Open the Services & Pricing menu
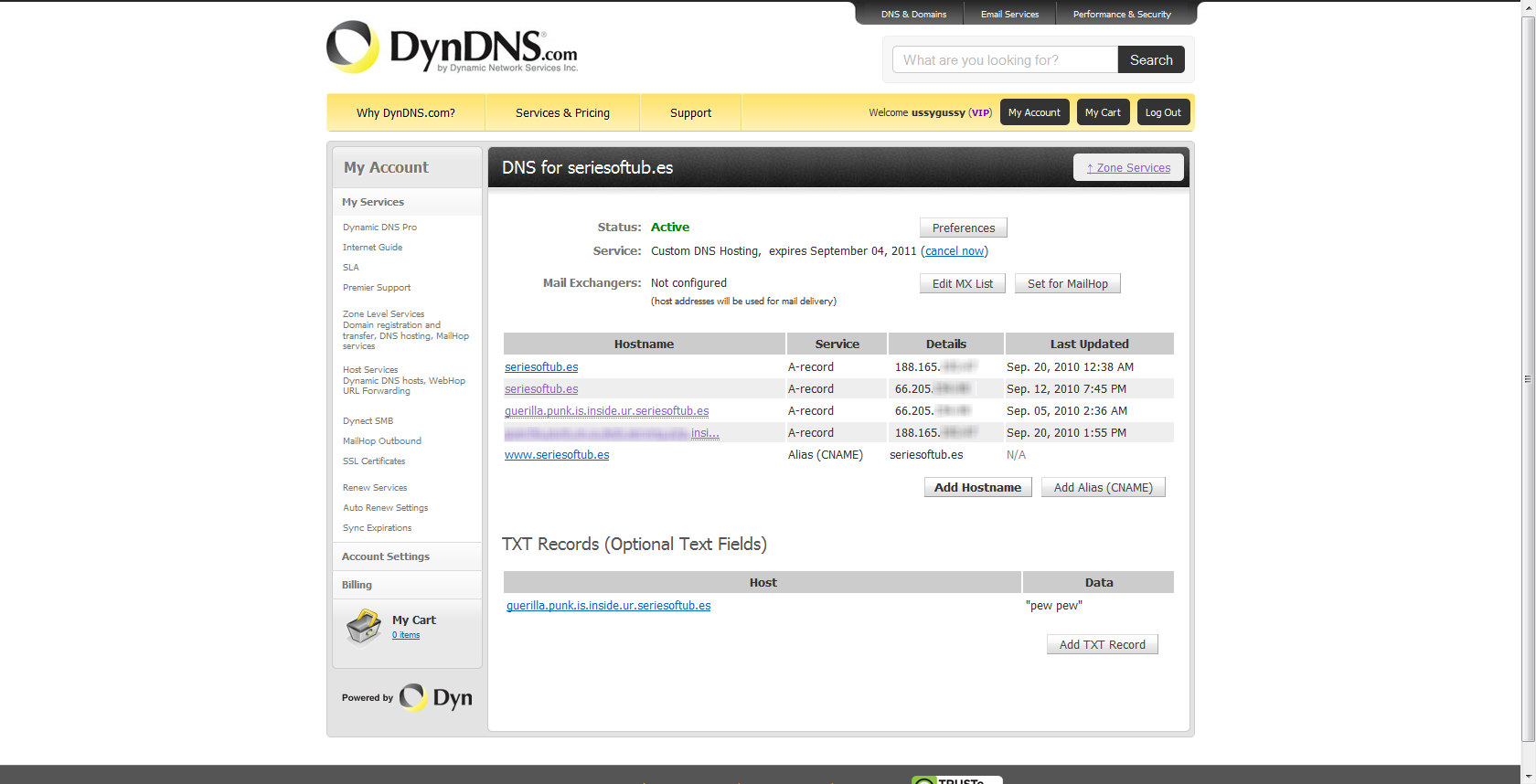 [x=562, y=112]
